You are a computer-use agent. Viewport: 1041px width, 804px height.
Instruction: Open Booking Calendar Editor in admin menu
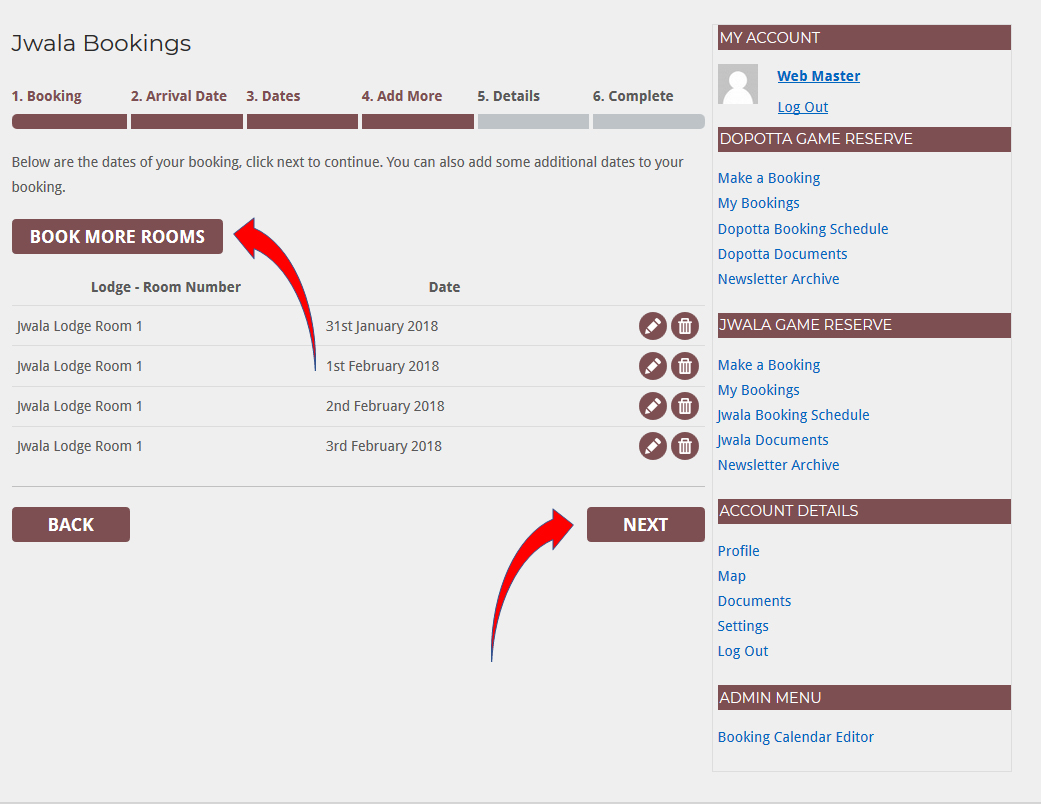795,737
